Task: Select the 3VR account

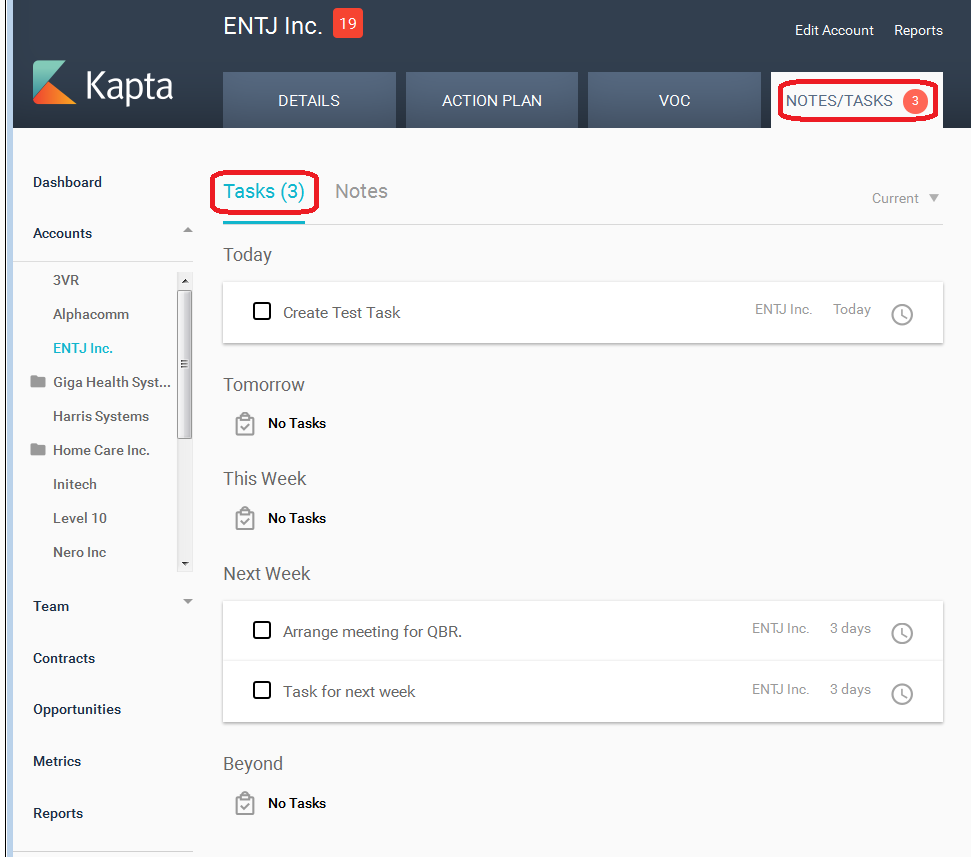Action: [66, 280]
